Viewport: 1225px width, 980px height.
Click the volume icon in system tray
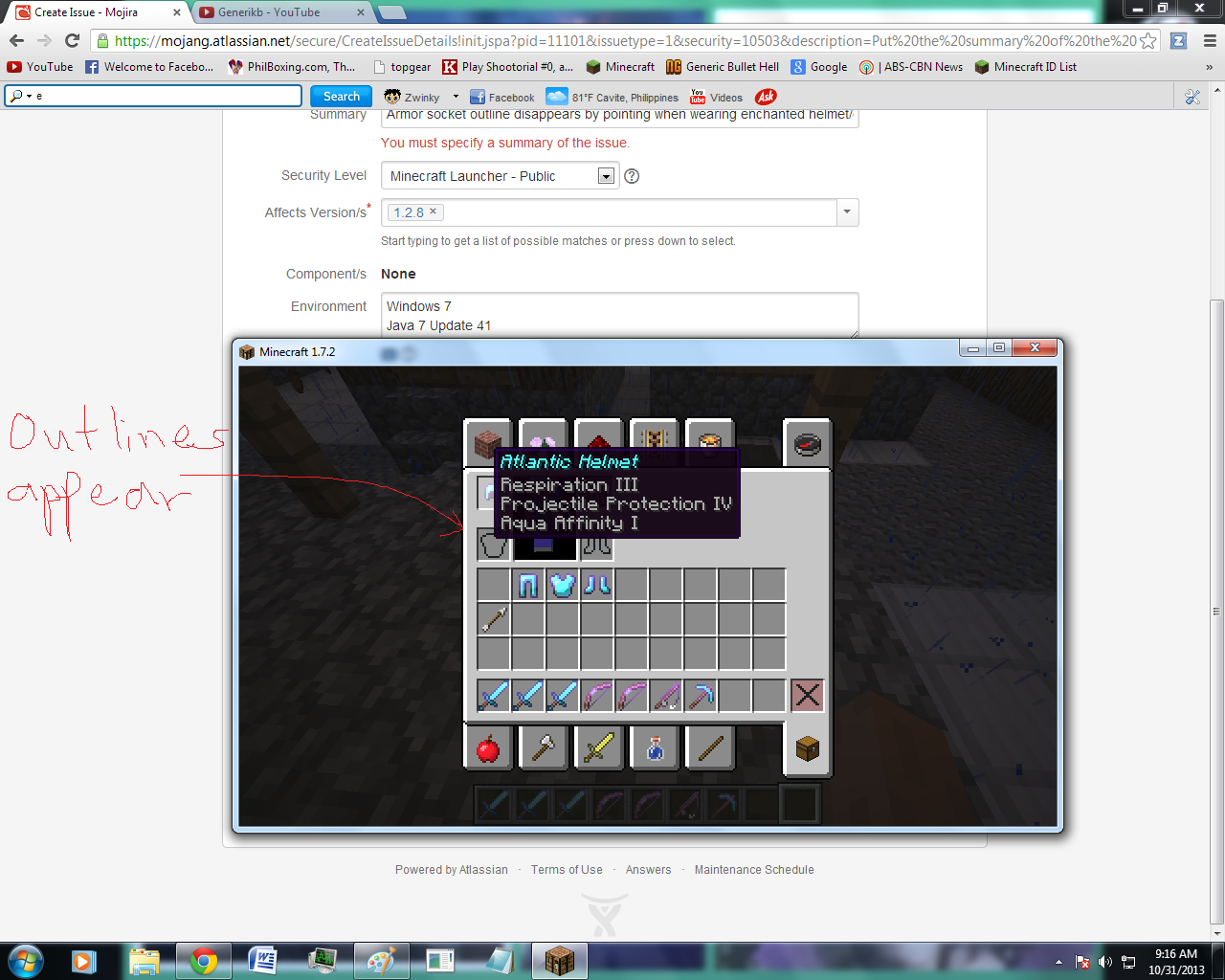coord(1104,962)
